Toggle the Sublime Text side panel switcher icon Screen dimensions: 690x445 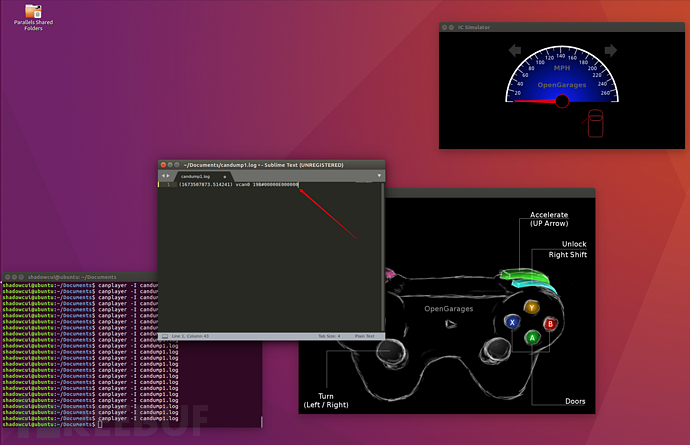coord(164,335)
